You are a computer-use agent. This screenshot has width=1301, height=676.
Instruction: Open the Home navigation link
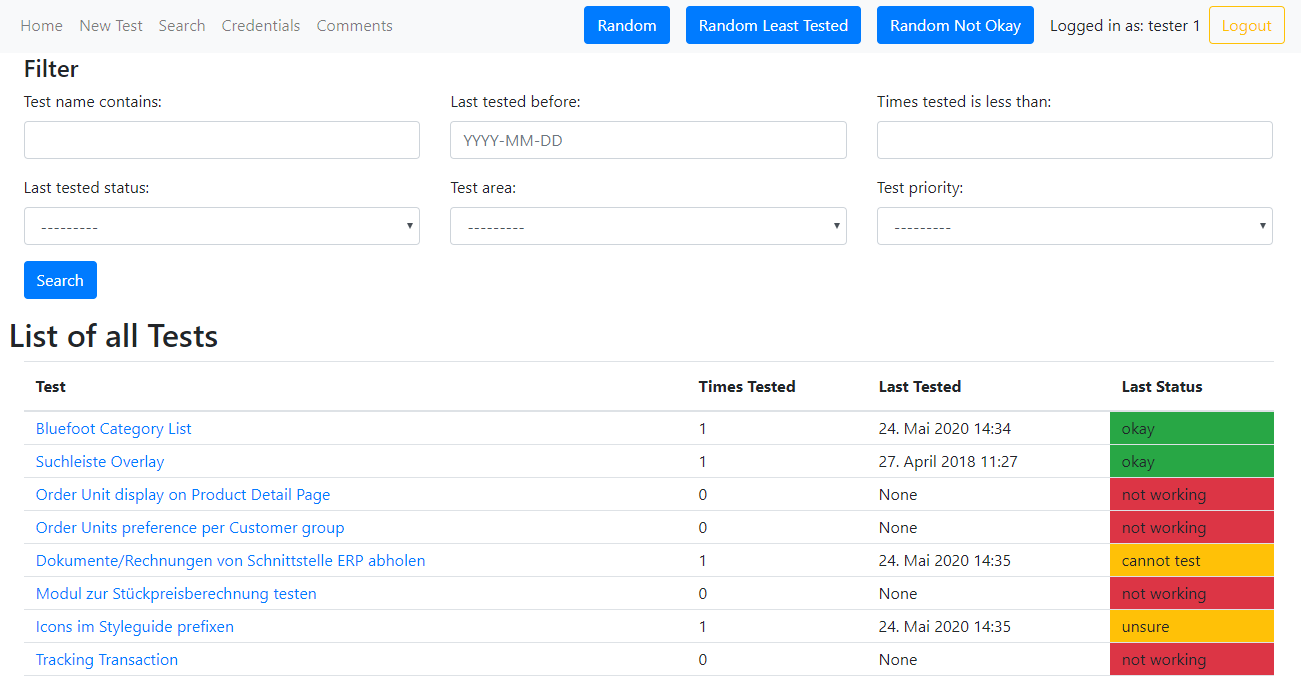click(x=41, y=26)
